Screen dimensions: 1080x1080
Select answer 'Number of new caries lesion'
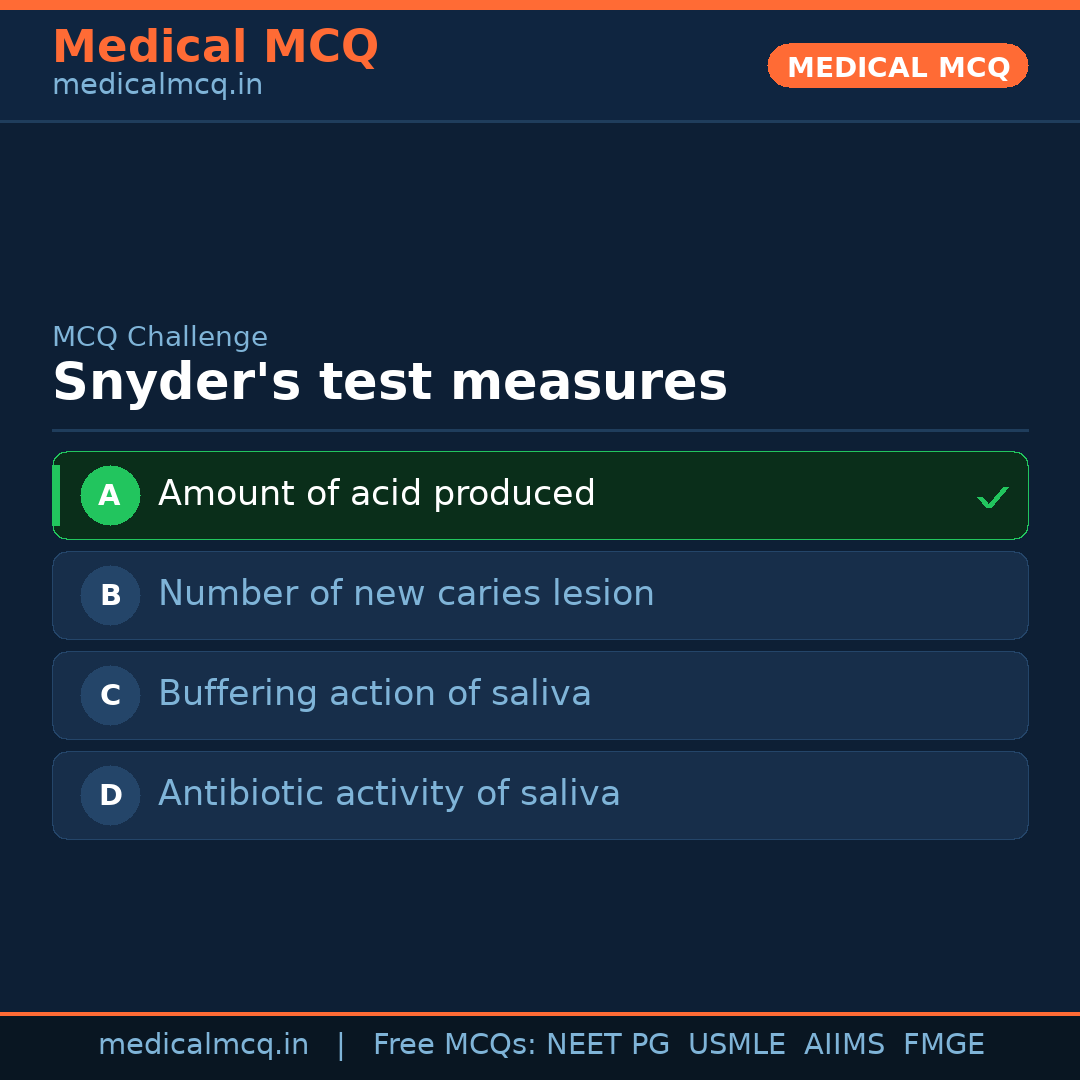pyautogui.click(x=406, y=594)
